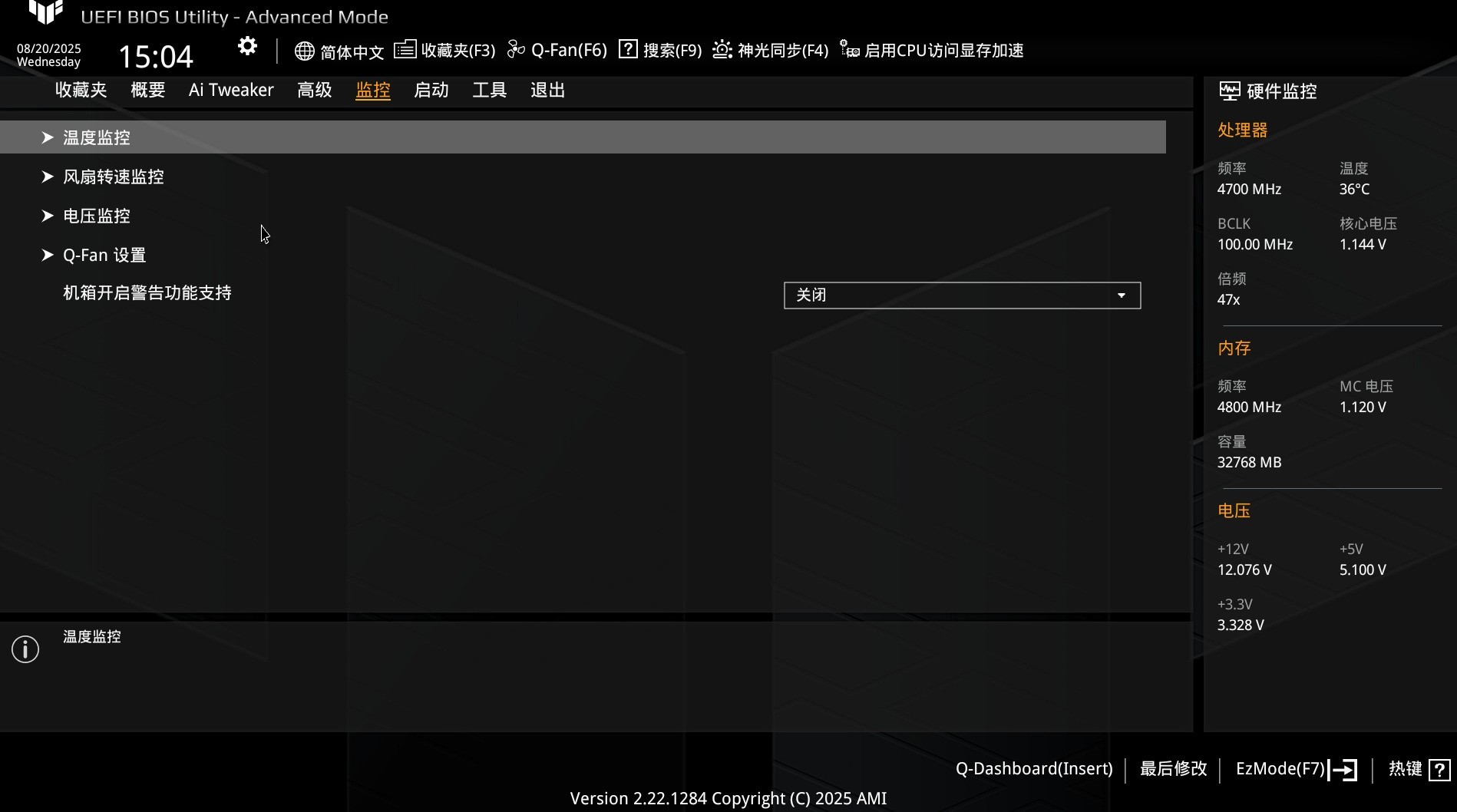The height and width of the screenshot is (812, 1457).
Task: Open the Q-Fan 设置 submenu
Action: (x=104, y=255)
